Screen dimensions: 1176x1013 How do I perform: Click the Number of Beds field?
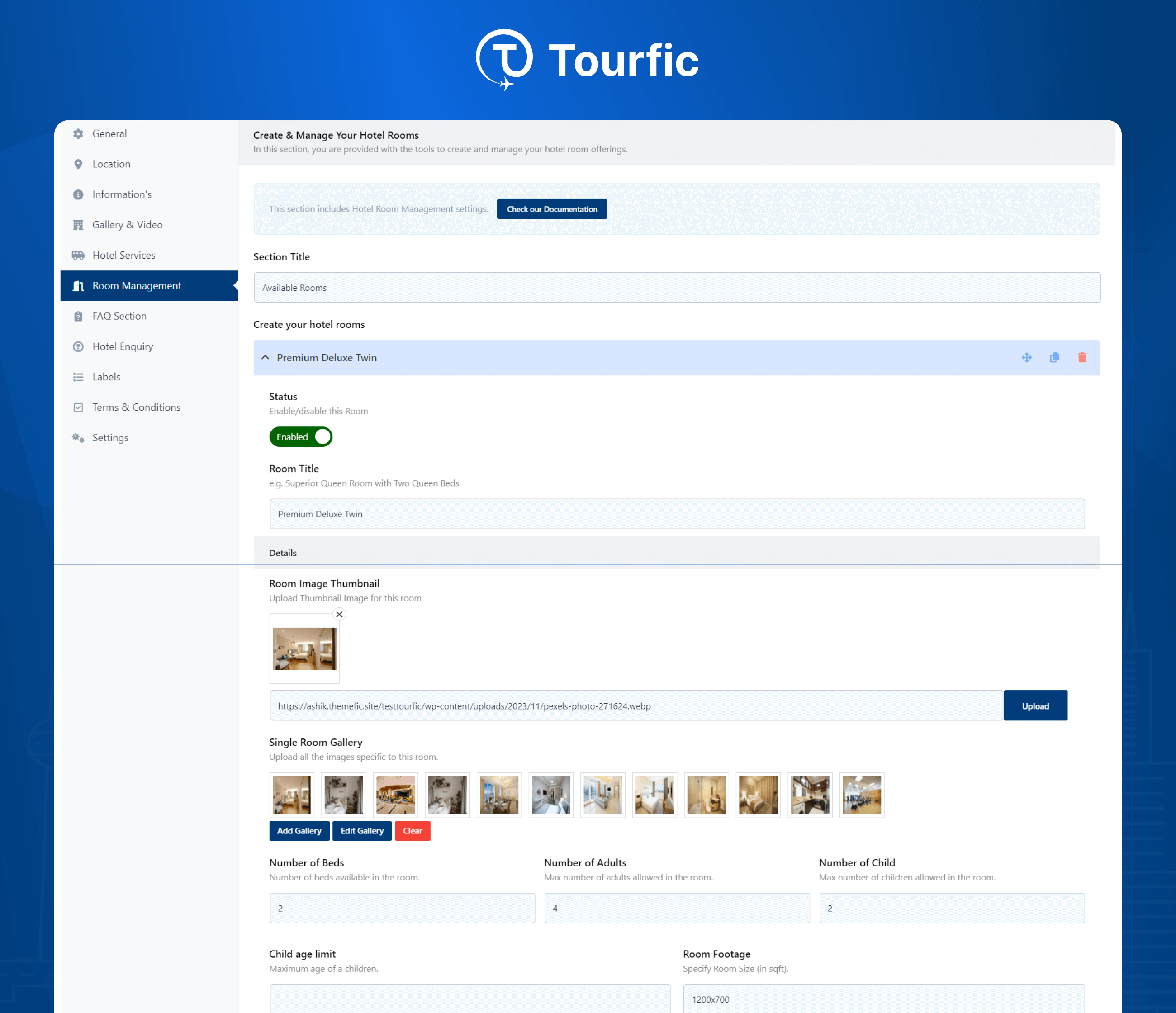pyautogui.click(x=403, y=909)
